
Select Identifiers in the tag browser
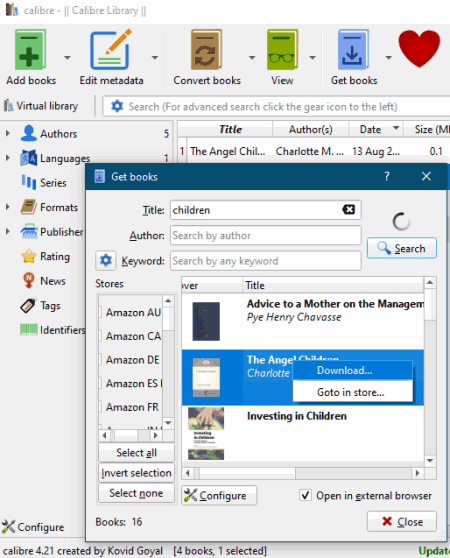pyautogui.click(x=63, y=330)
